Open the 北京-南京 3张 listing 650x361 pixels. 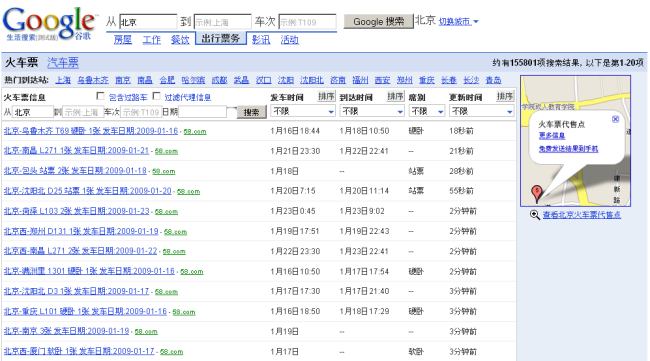click(x=66, y=331)
